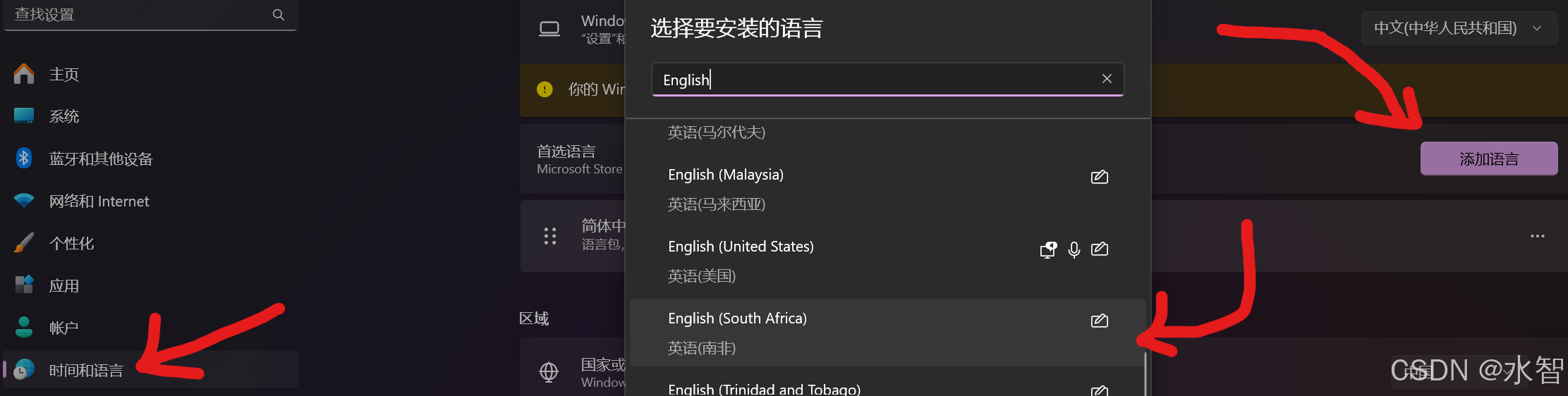
Task: Open 应用 apps icon in sidebar
Action: 24,285
